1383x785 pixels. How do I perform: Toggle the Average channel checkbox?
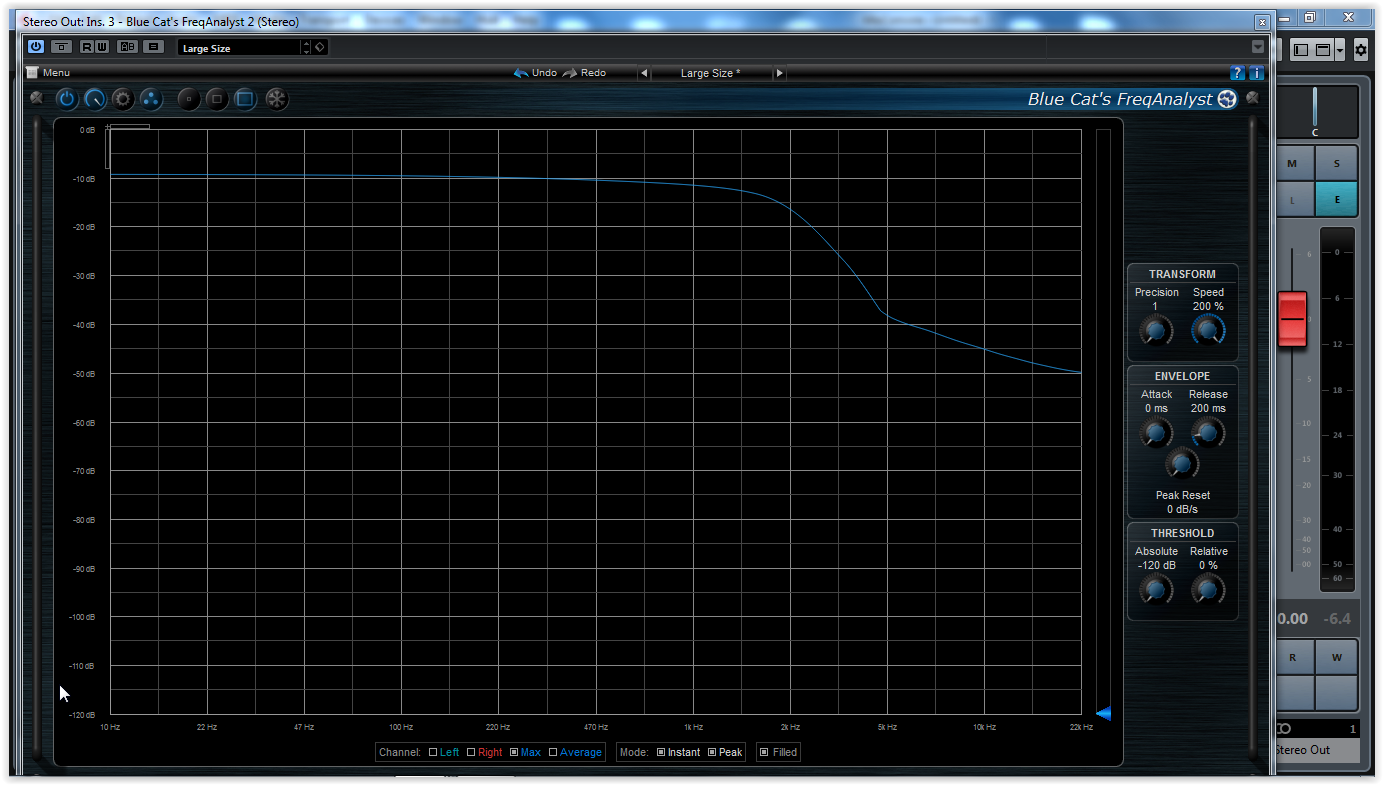click(553, 752)
